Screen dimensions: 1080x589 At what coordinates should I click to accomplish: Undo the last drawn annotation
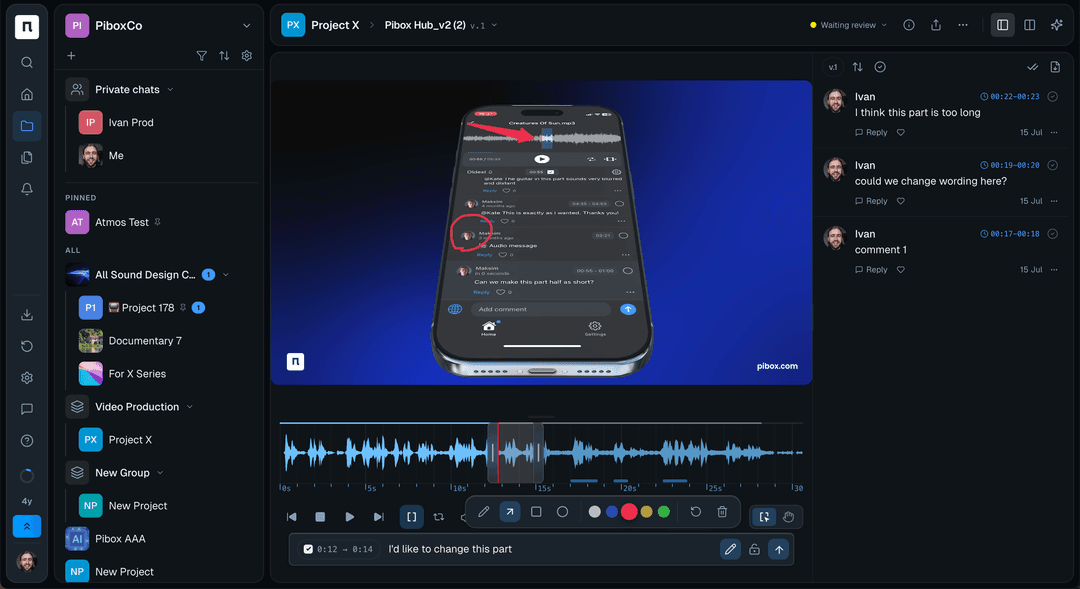tap(696, 512)
